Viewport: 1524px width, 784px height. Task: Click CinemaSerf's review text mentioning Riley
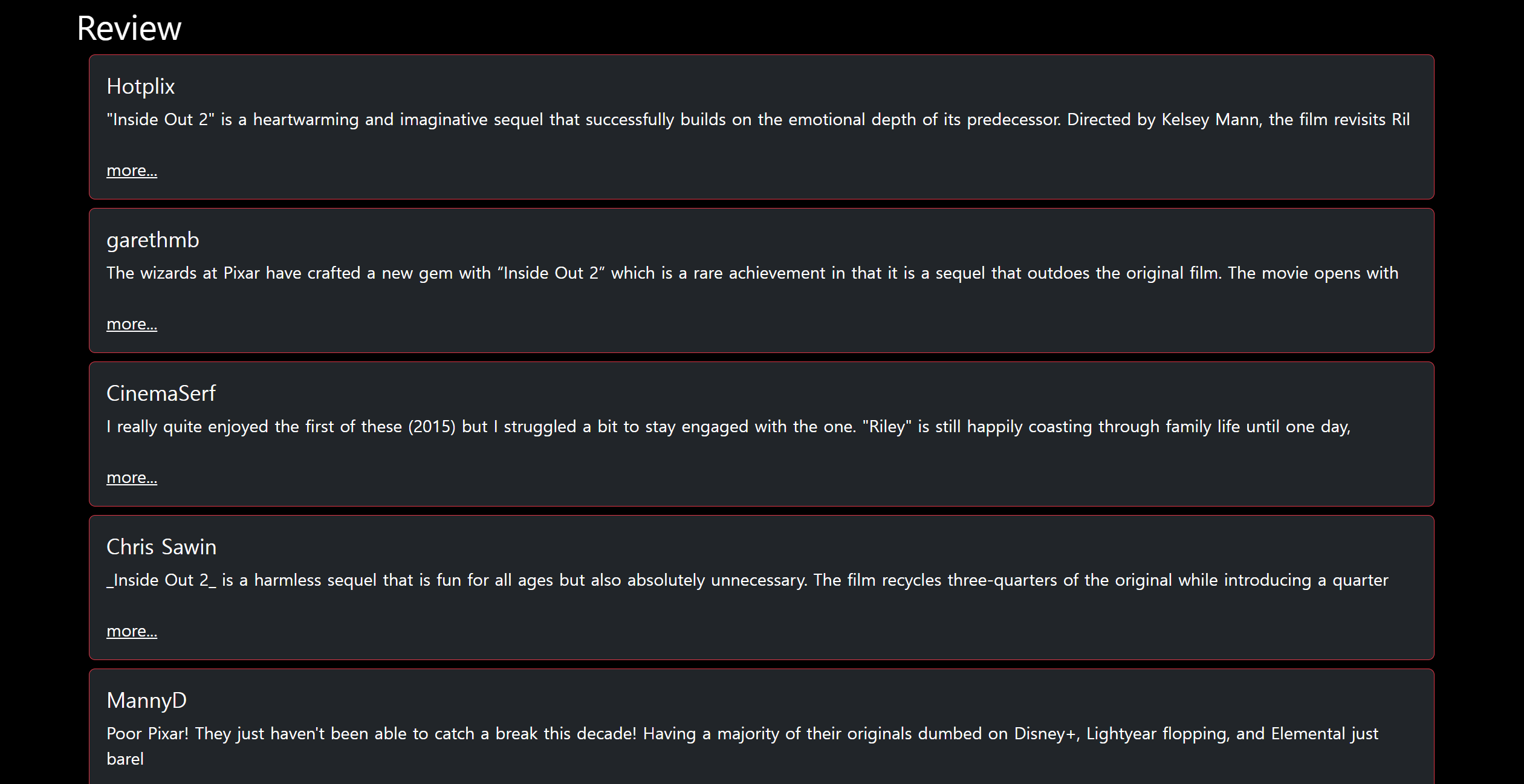tap(728, 427)
